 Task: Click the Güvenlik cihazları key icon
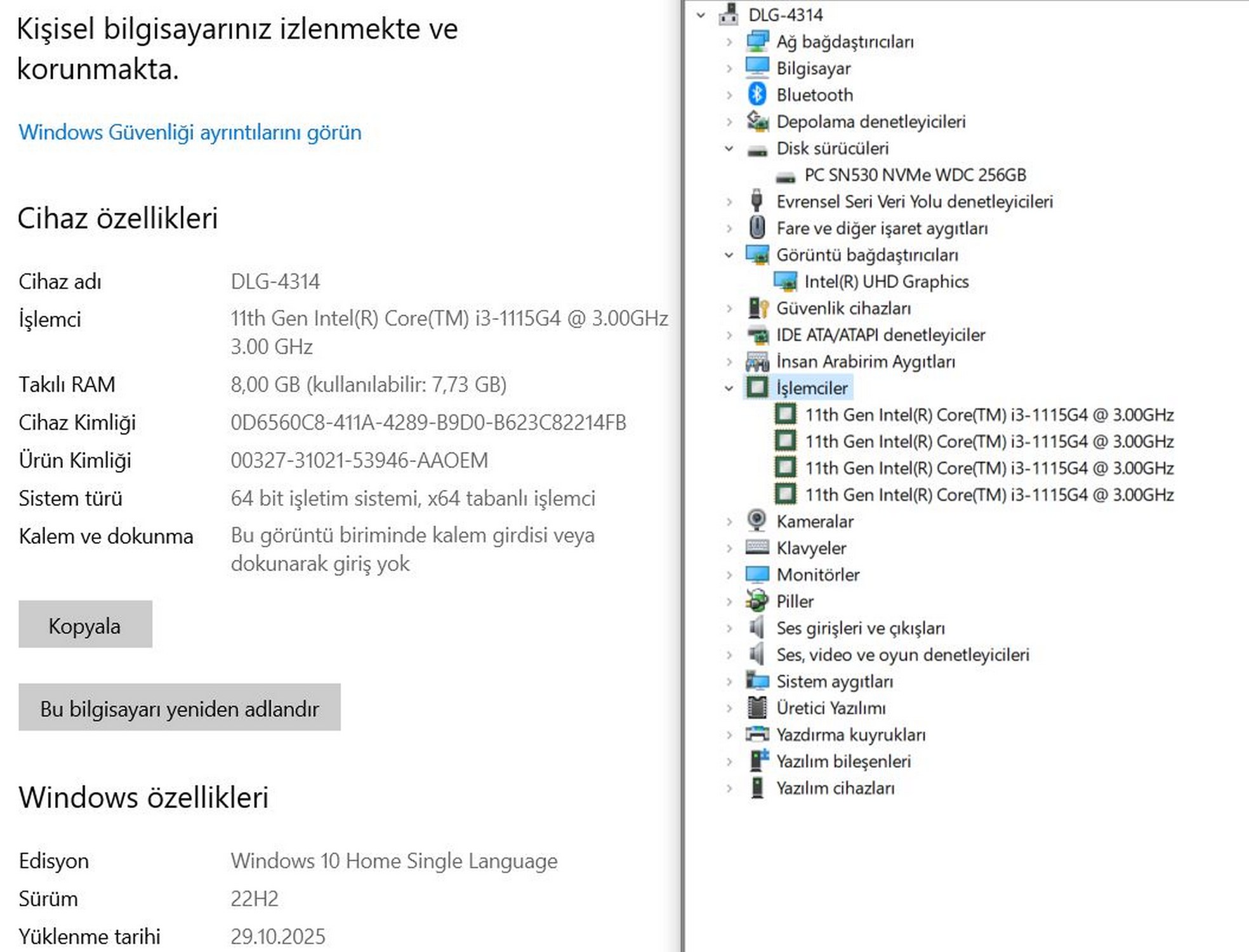coord(758,308)
